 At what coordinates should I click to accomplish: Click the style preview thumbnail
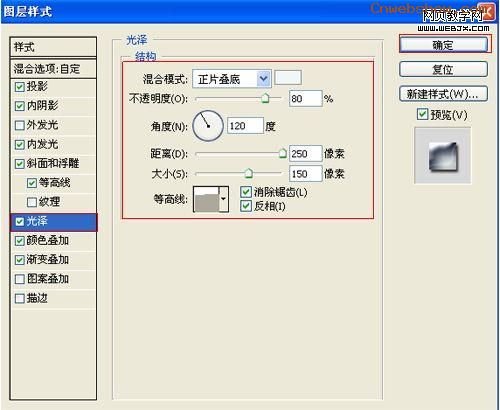443,155
